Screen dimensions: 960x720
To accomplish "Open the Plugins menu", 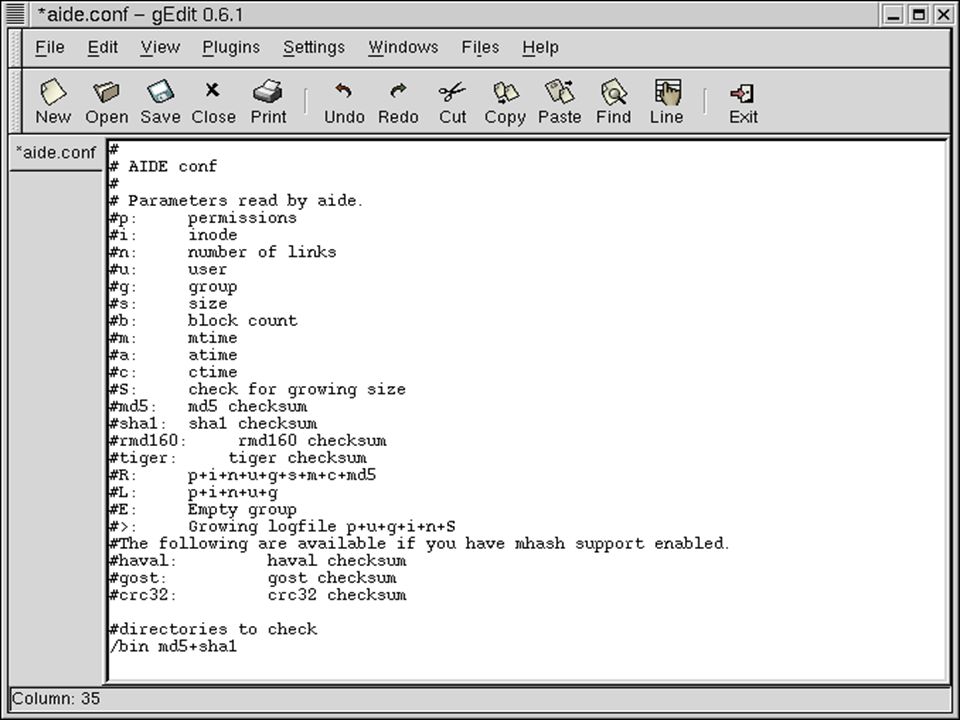I will pyautogui.click(x=231, y=47).
